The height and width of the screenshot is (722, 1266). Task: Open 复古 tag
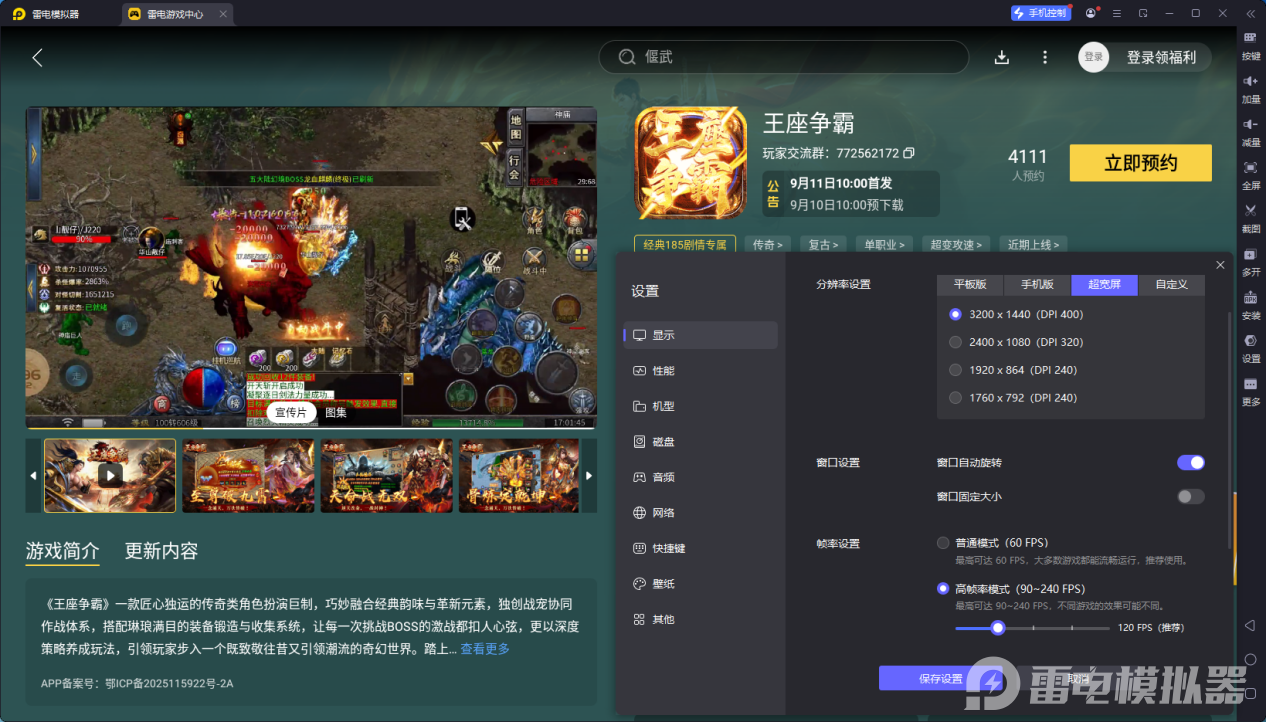tap(824, 244)
